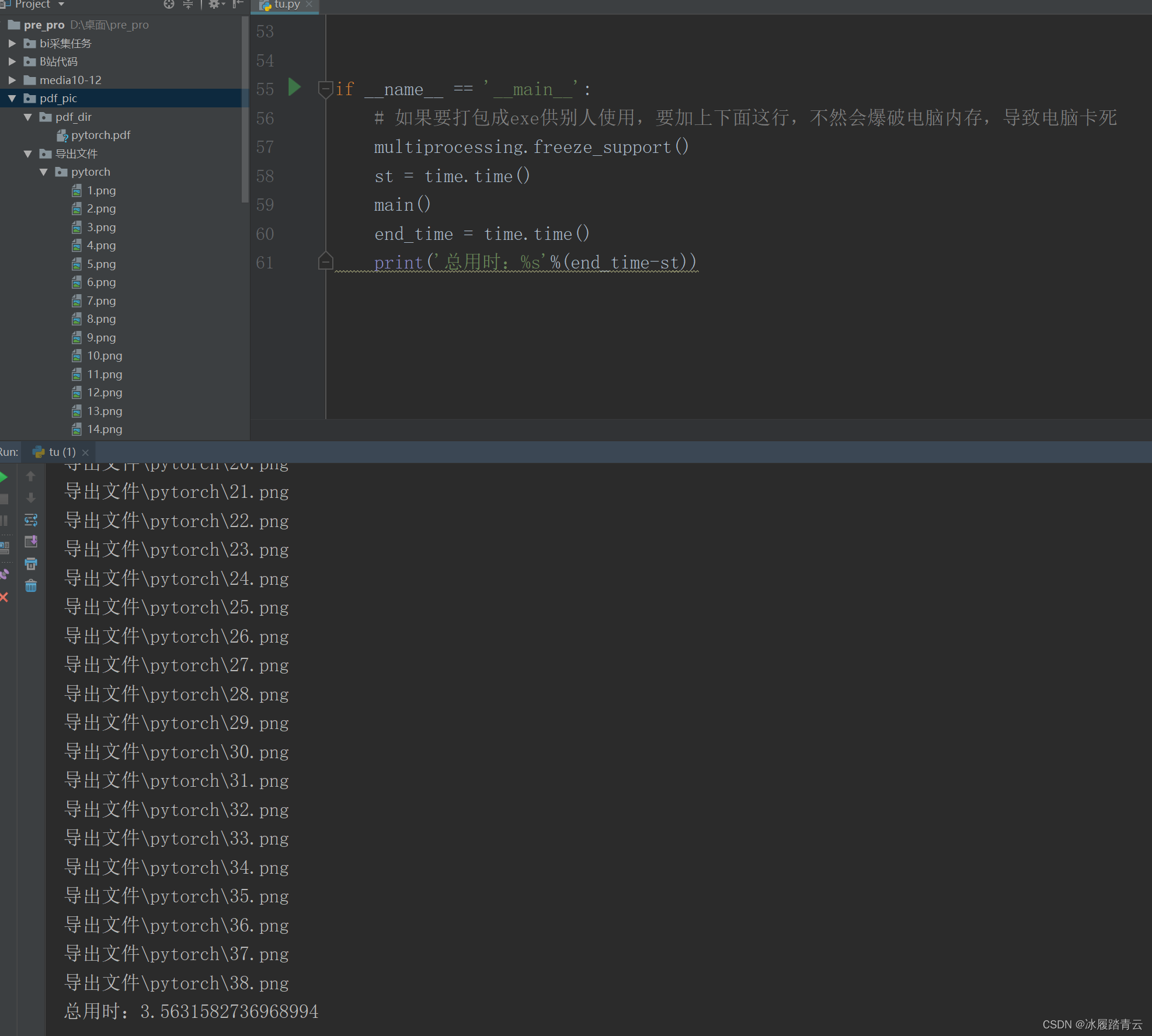Click the main() call on line 59
The height and width of the screenshot is (1036, 1152).
pos(402,205)
